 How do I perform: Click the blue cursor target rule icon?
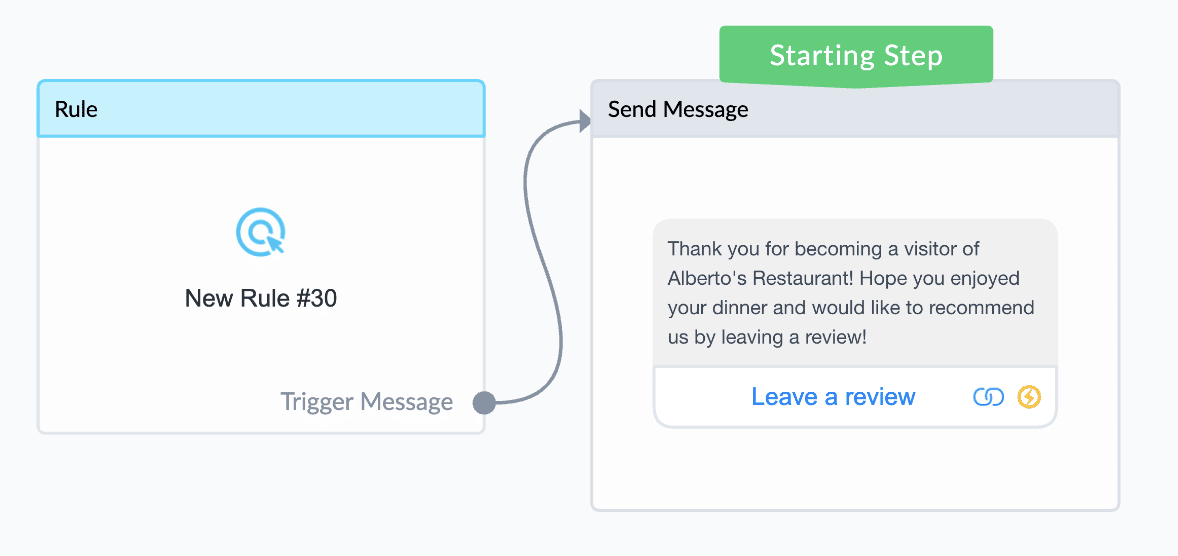[261, 231]
